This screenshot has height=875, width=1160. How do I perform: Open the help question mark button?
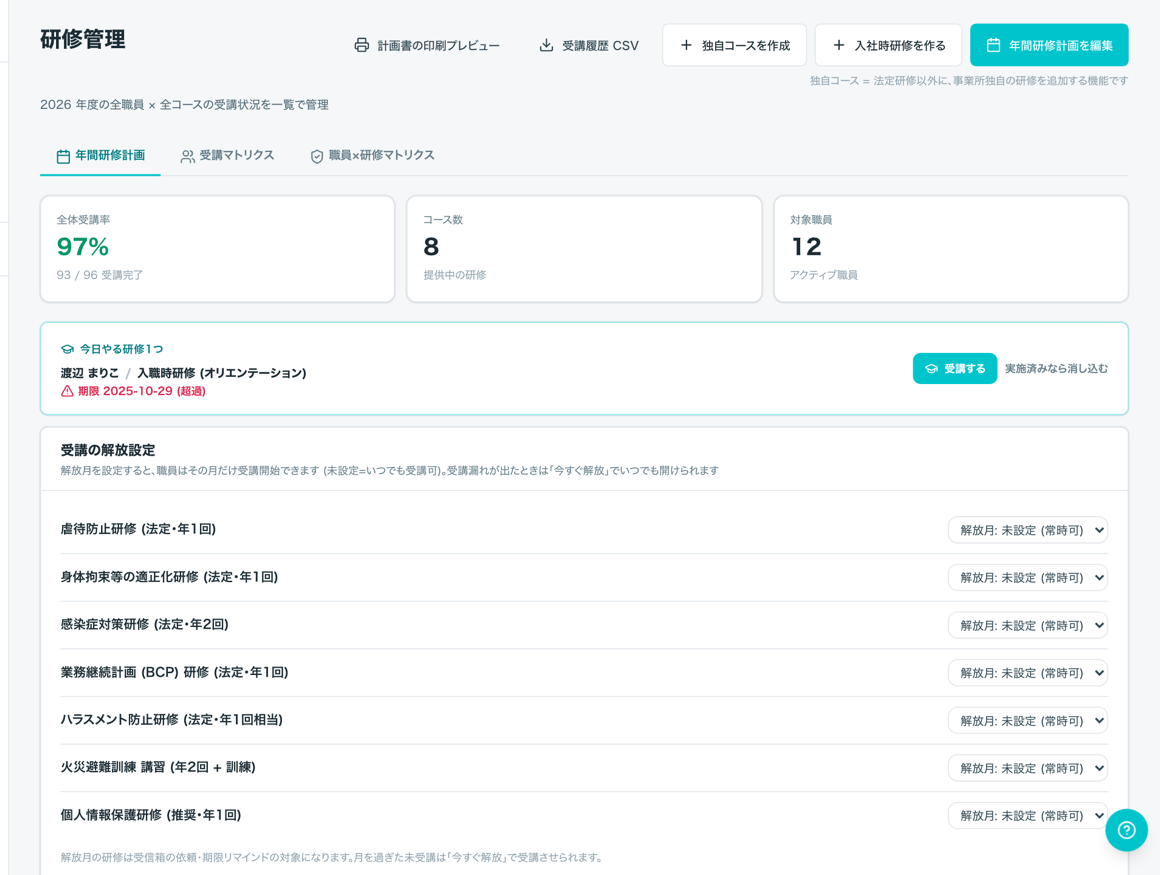click(x=1126, y=830)
